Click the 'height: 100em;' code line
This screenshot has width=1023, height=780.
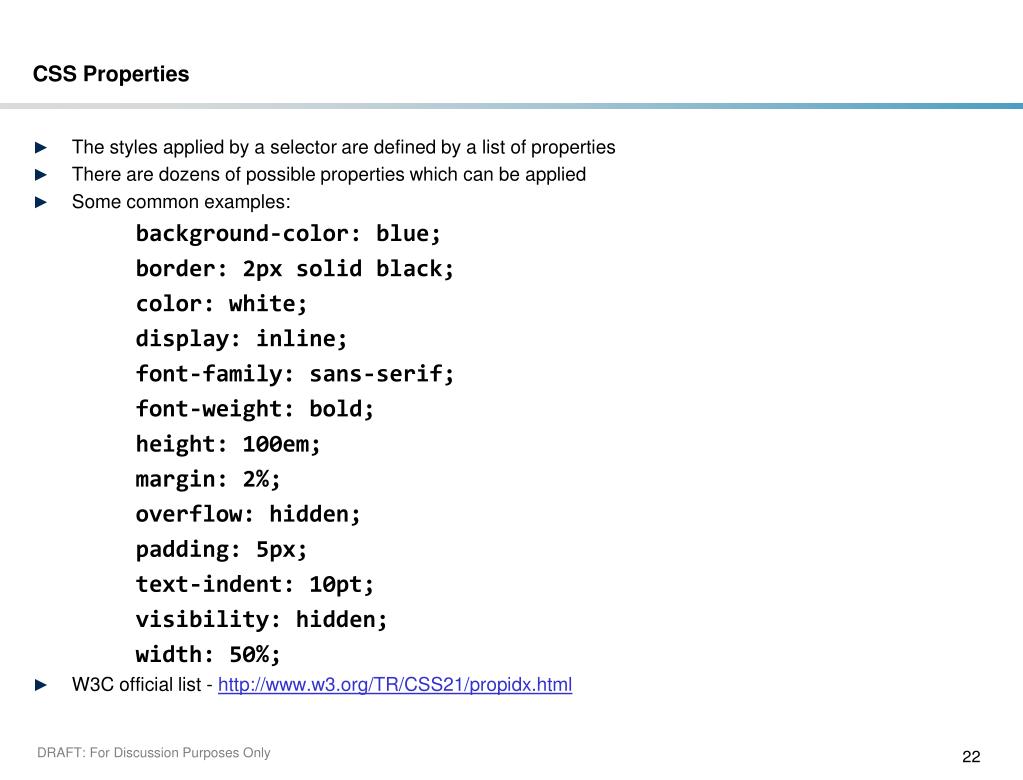pyautogui.click(x=228, y=445)
